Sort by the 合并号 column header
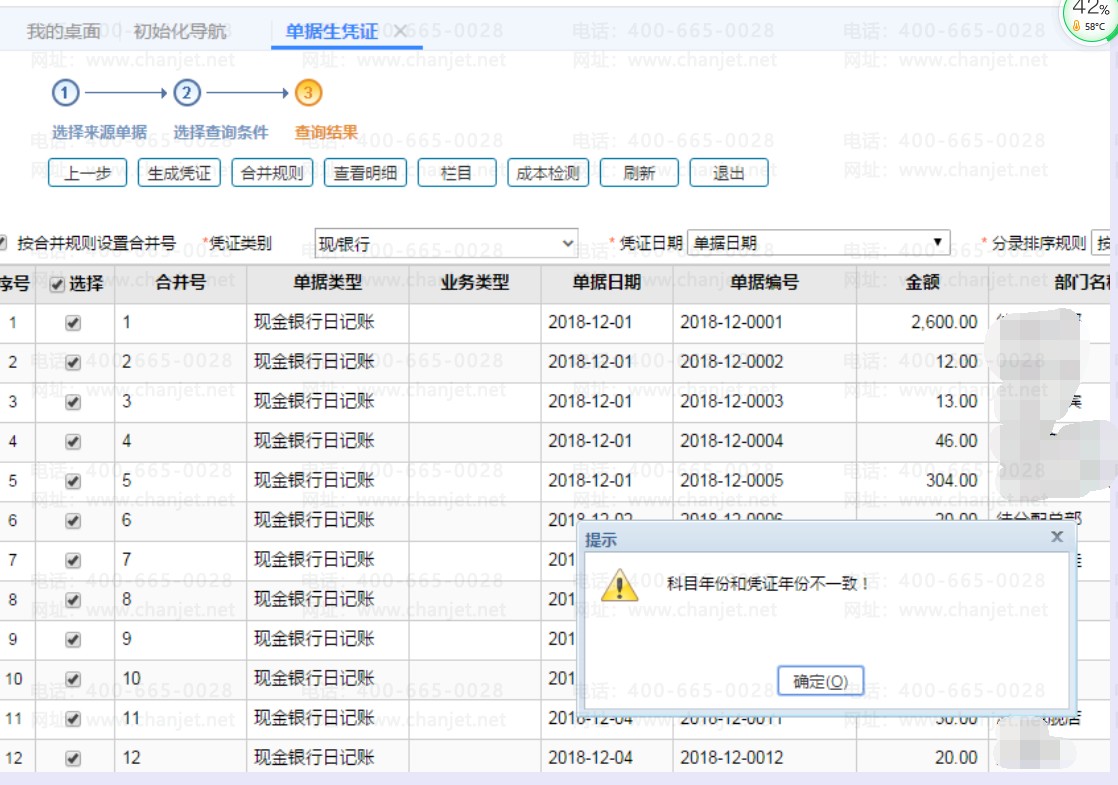This screenshot has height=785, width=1118. tap(180, 283)
